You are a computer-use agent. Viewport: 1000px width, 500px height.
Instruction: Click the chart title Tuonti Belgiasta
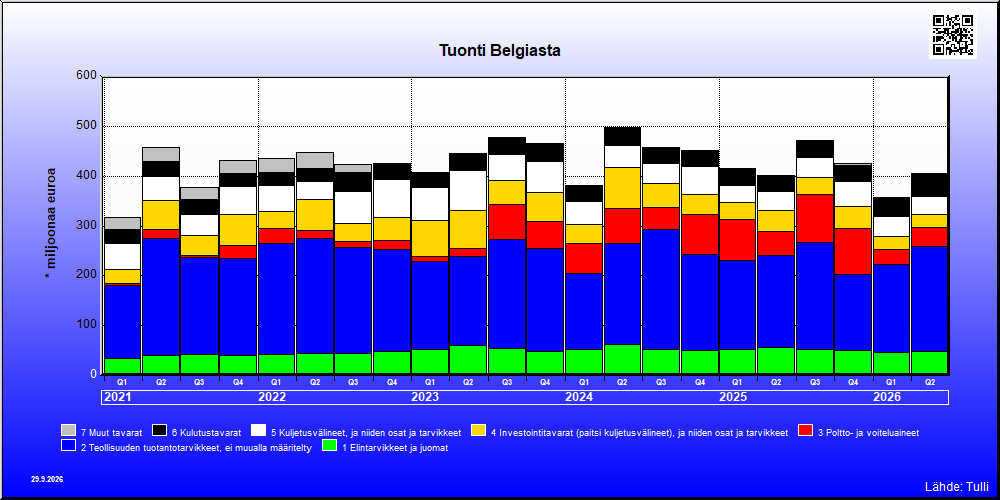(x=500, y=51)
